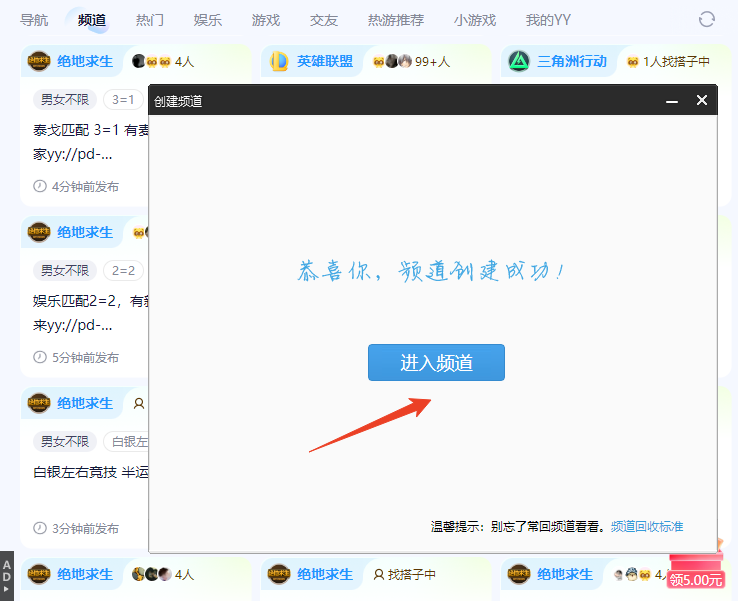
Task: Click the 泰戈匹配 3=1 post text
Action: (90, 142)
